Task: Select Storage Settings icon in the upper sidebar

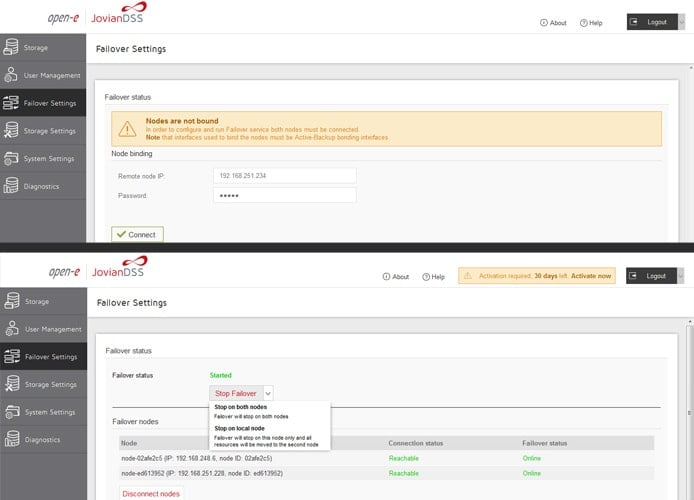Action: (x=12, y=130)
